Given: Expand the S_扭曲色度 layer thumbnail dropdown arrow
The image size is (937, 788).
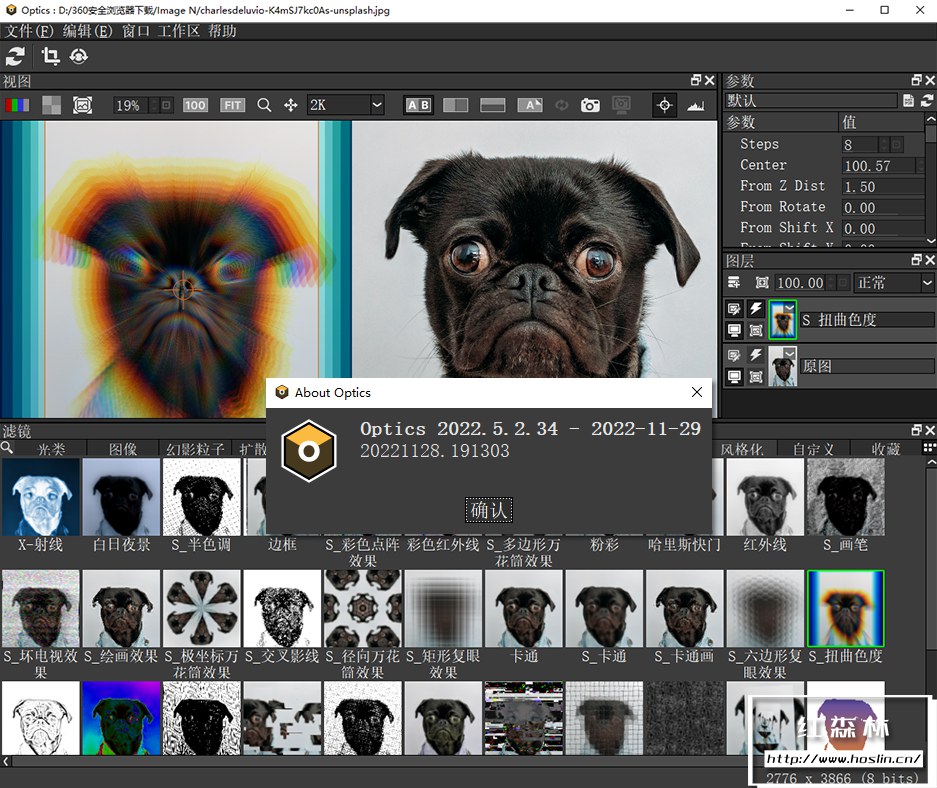Looking at the screenshot, I should click(789, 307).
